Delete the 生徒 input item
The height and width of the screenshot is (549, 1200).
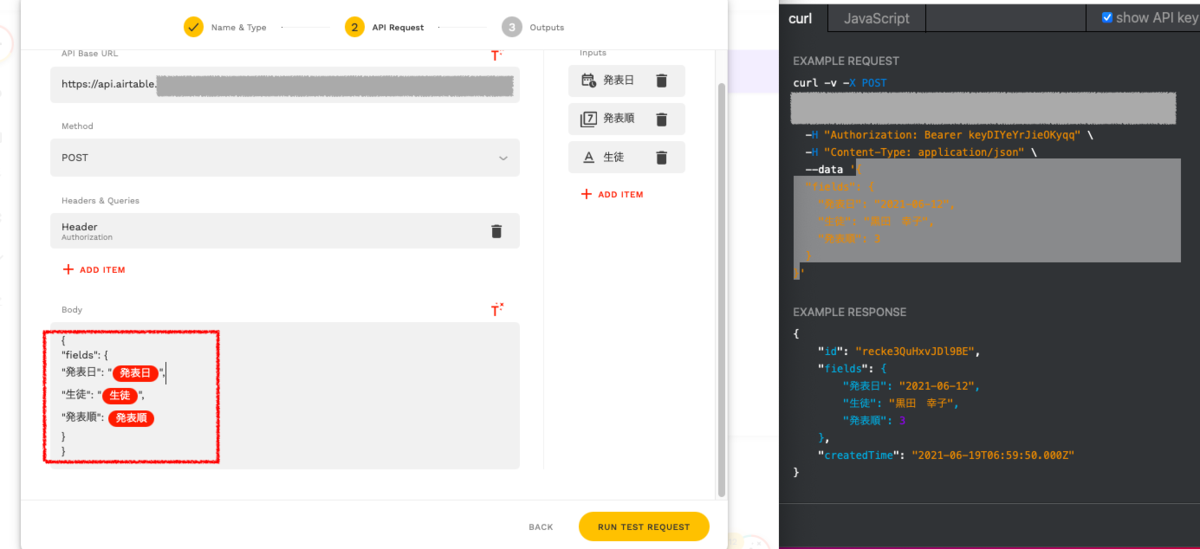click(661, 157)
